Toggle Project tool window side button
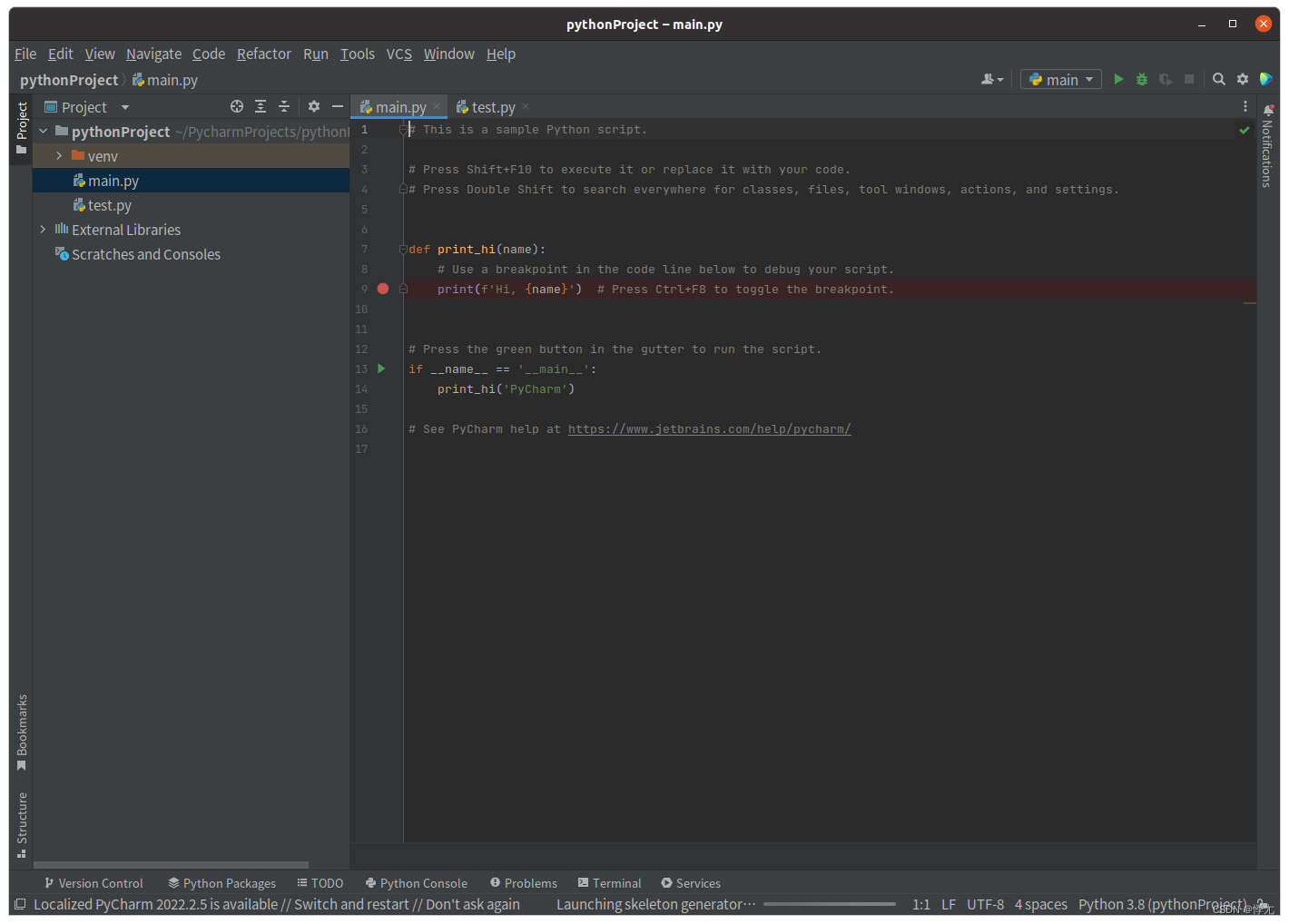The height and width of the screenshot is (924, 1289). [x=21, y=129]
